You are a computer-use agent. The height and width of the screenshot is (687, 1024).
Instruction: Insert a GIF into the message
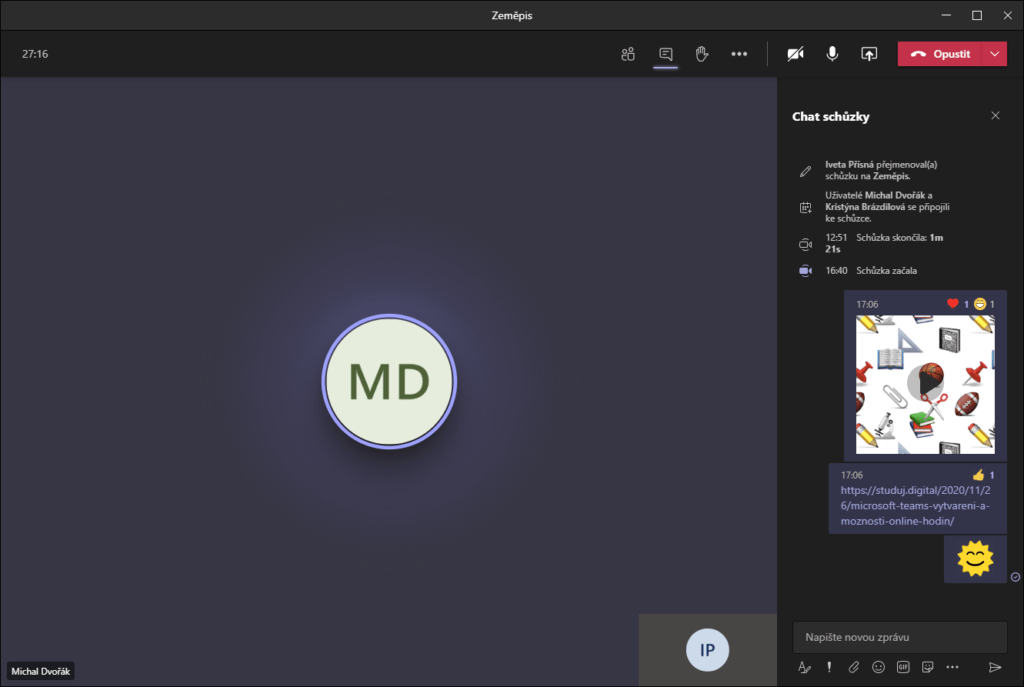pos(903,667)
